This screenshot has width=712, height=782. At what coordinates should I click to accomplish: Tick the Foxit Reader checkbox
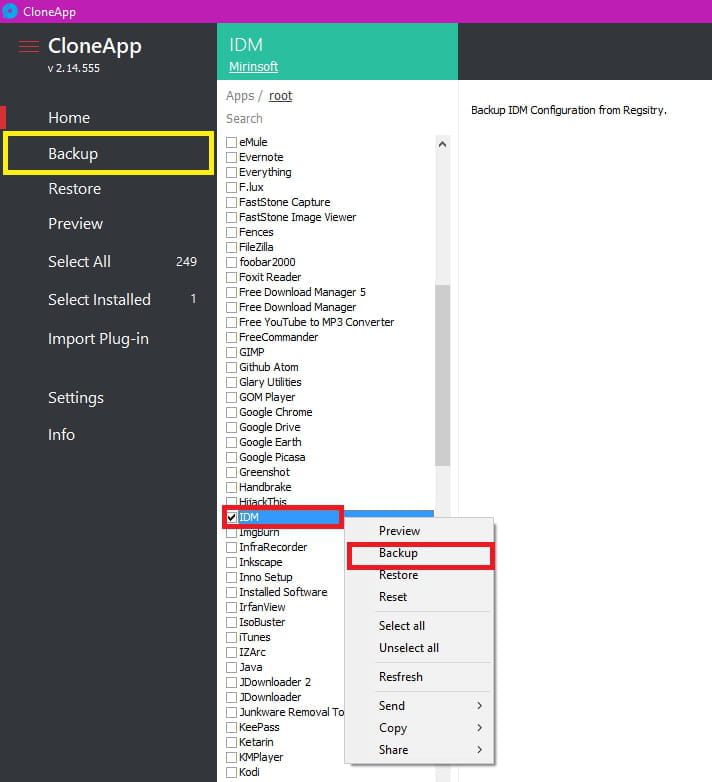(231, 277)
